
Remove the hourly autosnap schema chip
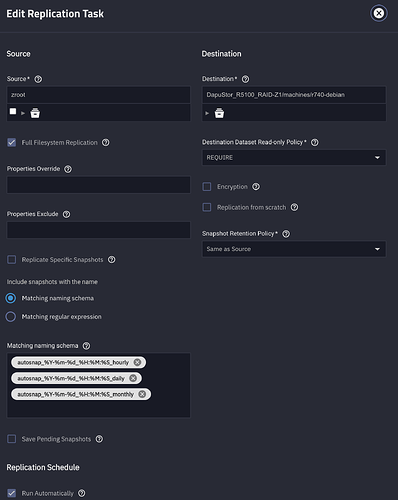coord(137,362)
